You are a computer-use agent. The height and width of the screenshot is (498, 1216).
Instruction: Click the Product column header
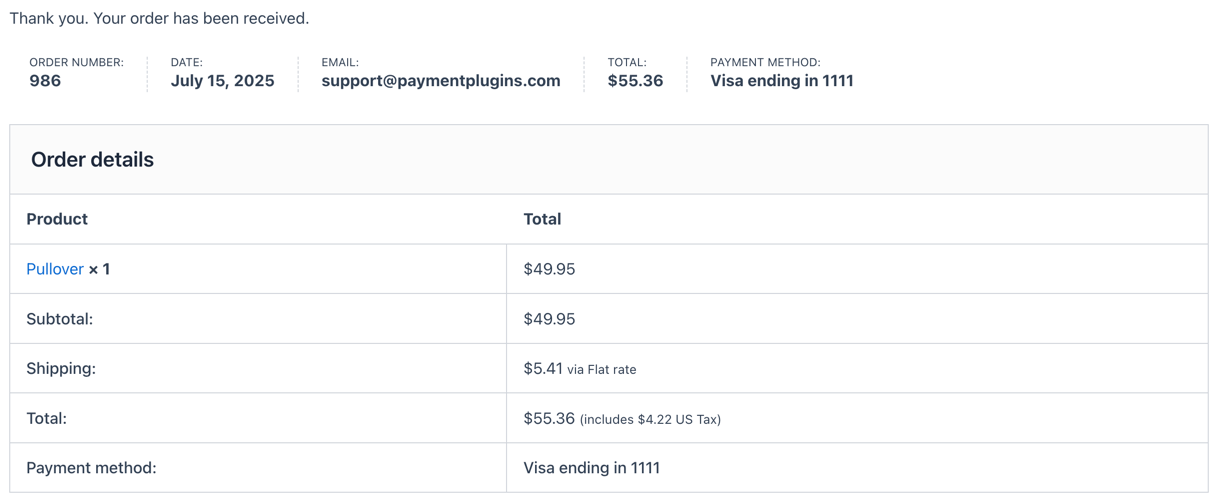point(57,219)
